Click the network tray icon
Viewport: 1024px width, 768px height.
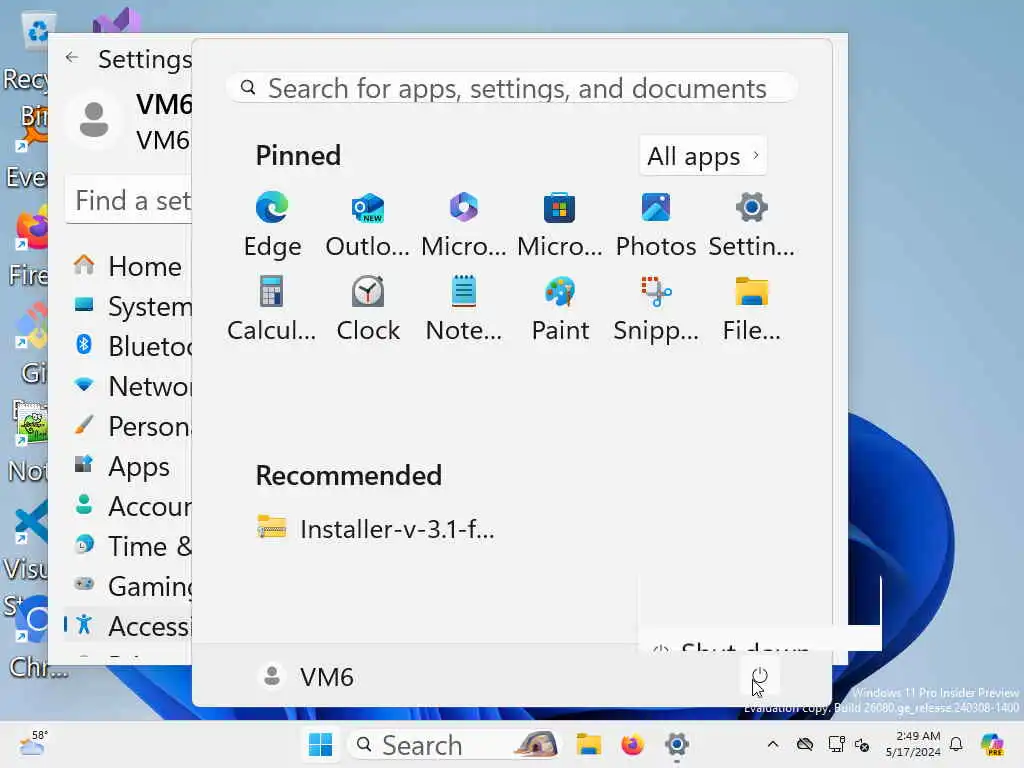click(x=836, y=744)
